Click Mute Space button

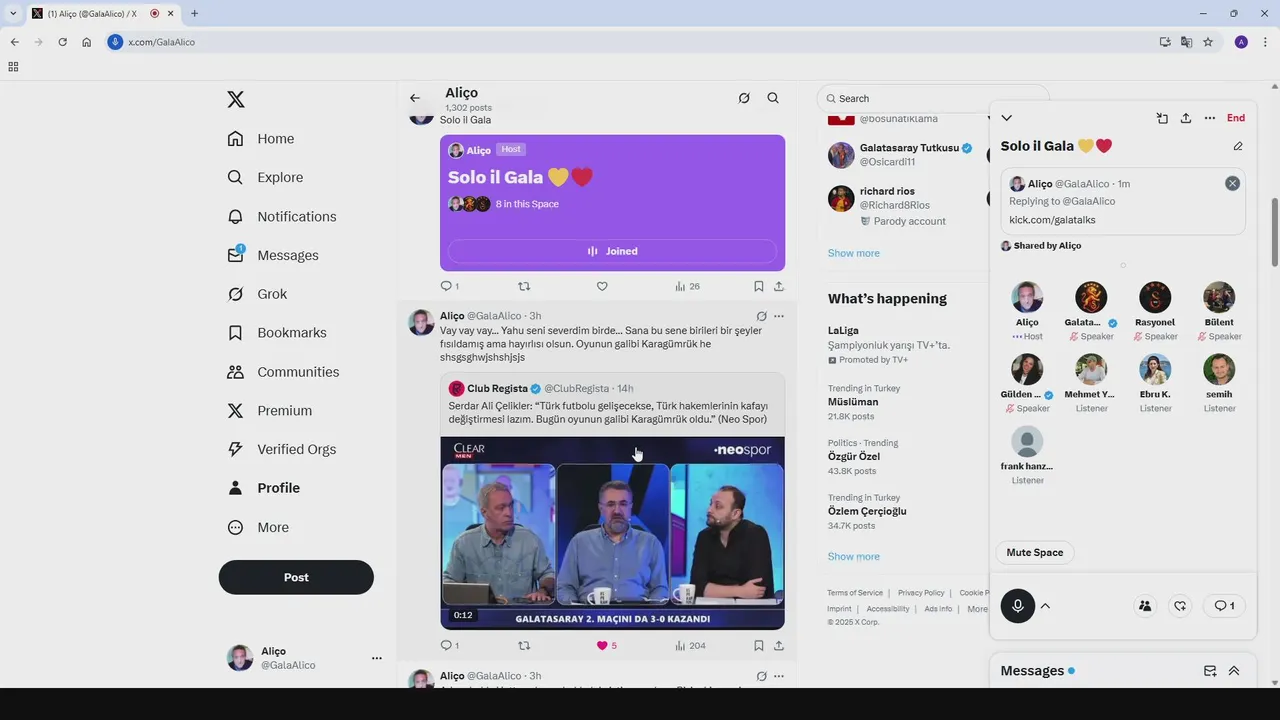click(1035, 552)
